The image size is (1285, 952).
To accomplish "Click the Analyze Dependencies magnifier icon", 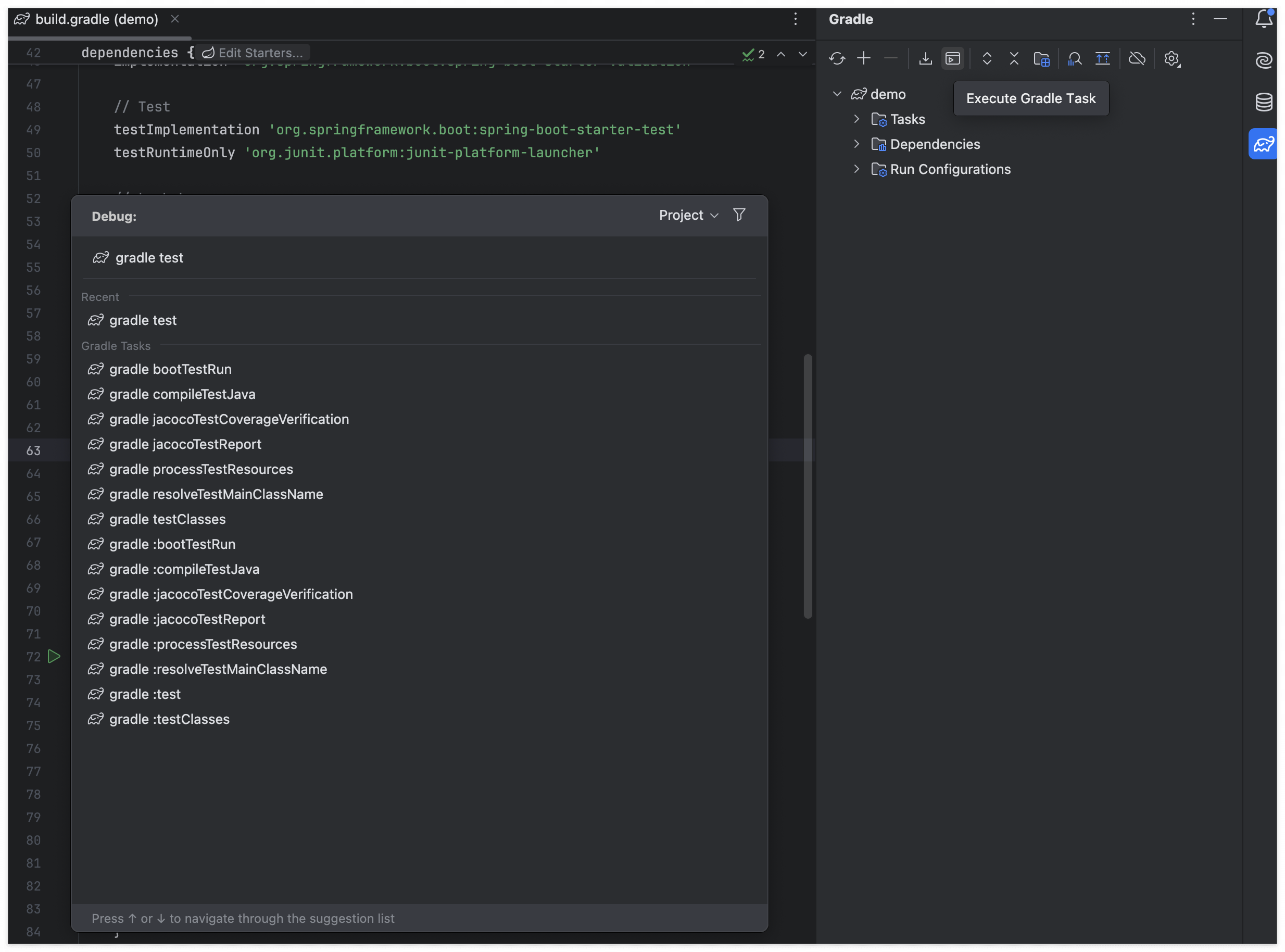I will (x=1074, y=58).
